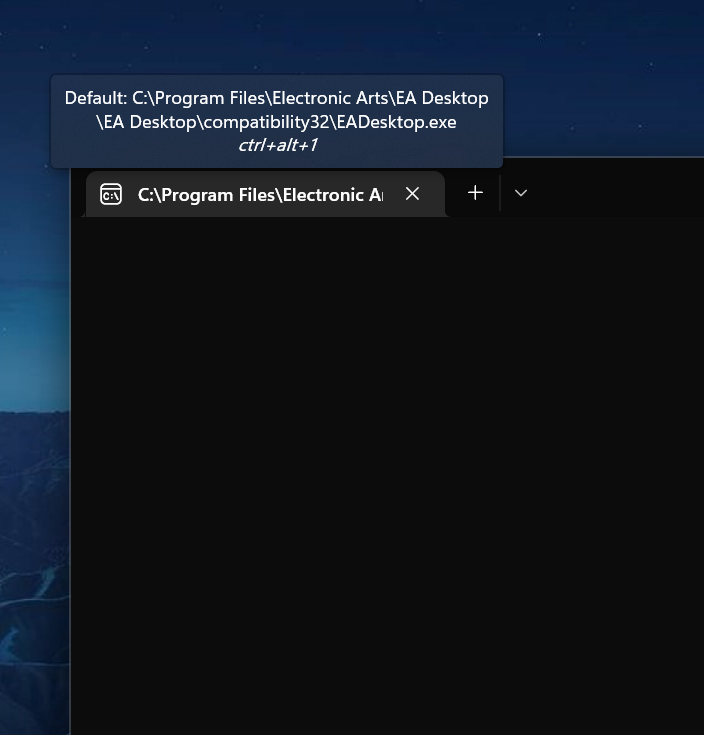
Task: Click the truncated 'Electronic Ar' text in tab
Action: tap(332, 194)
